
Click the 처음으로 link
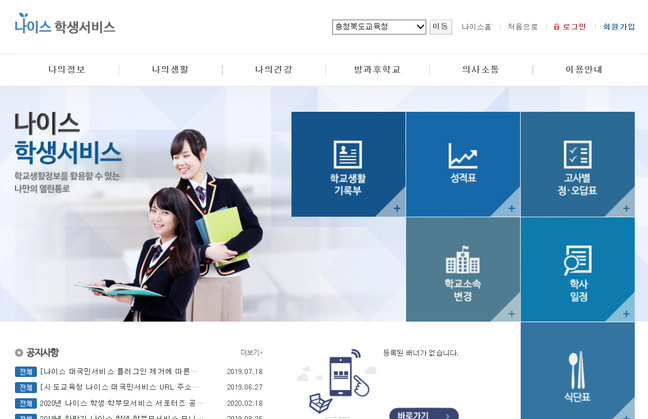(x=522, y=27)
